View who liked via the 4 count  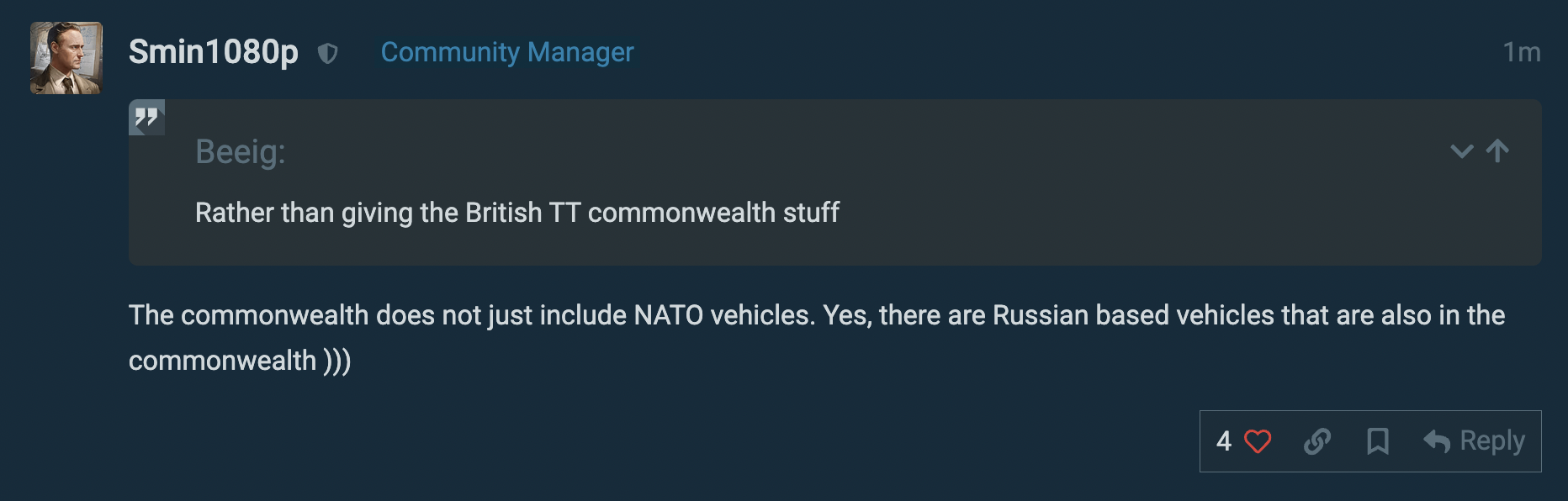coord(1224,441)
